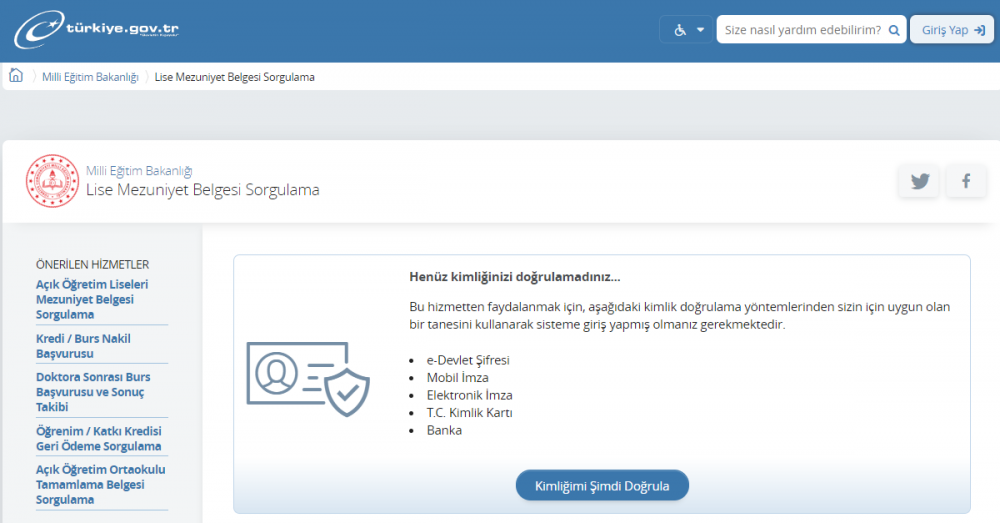
Task: Select Lise Mezuniyet Belgesi Sorgulama breadcrumb
Action: point(234,77)
